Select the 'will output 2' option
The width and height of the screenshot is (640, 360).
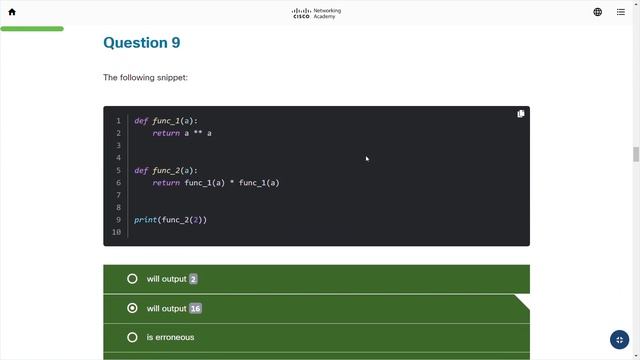click(x=316, y=279)
